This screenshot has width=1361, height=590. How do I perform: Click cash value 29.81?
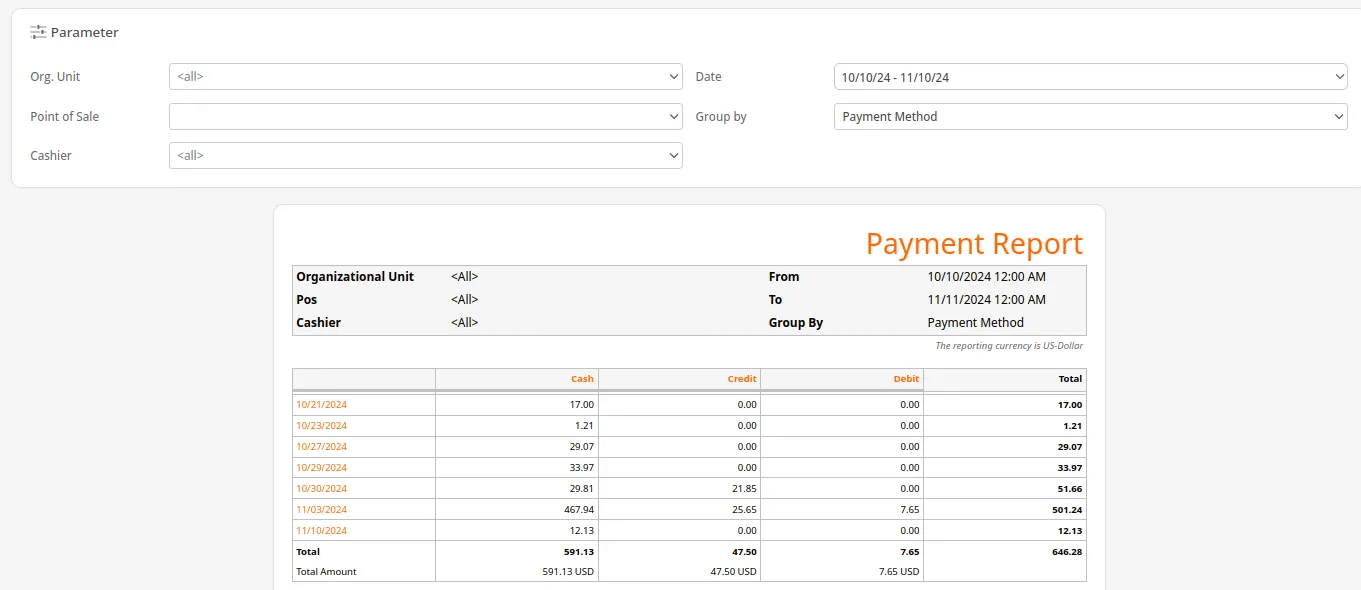581,489
